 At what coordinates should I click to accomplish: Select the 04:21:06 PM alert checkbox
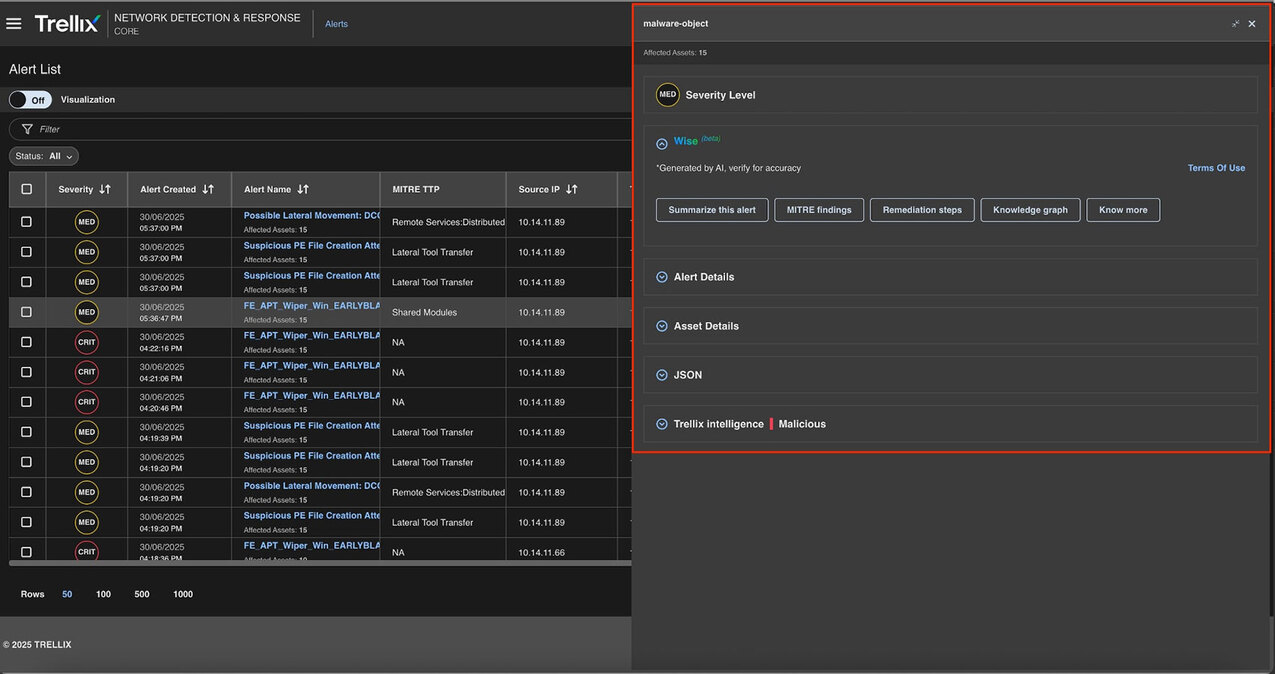tap(26, 372)
